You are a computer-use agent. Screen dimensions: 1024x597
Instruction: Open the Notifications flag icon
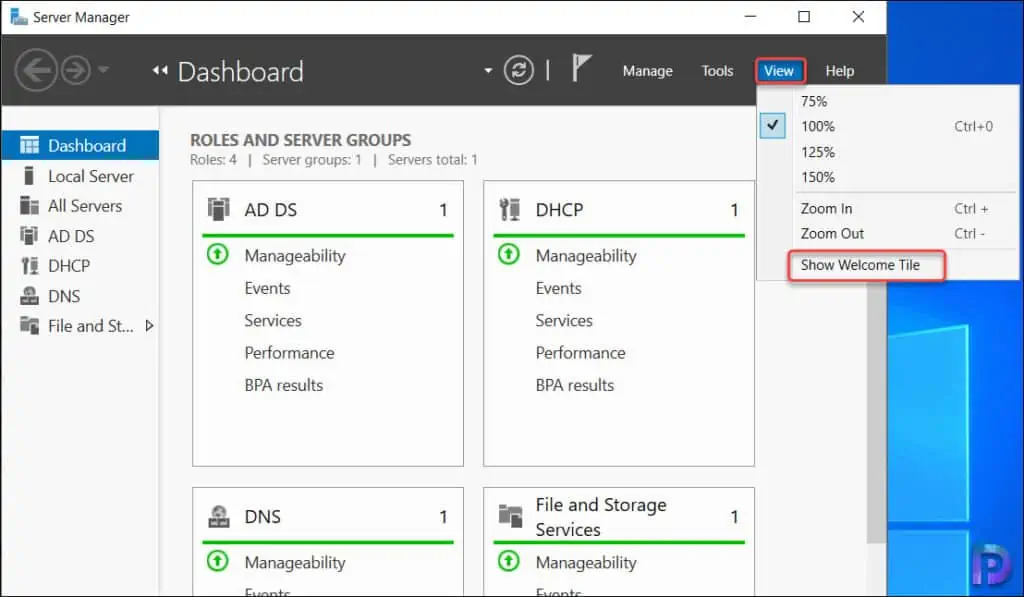[x=581, y=68]
